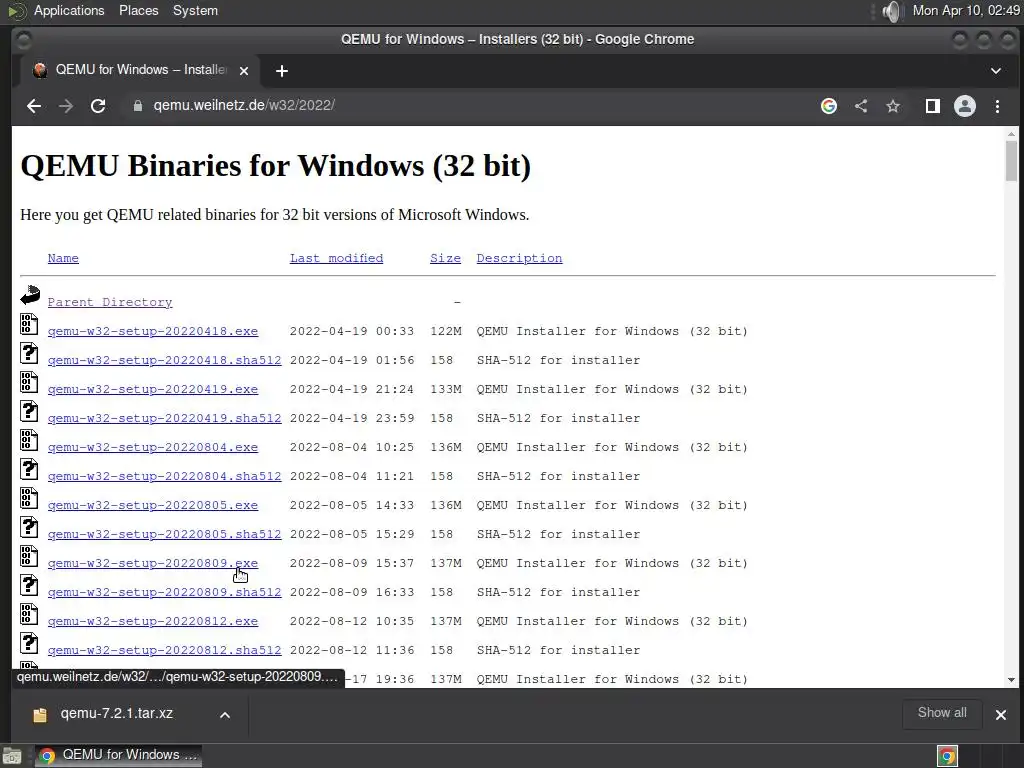Bookmark this page with the star

tap(893, 106)
